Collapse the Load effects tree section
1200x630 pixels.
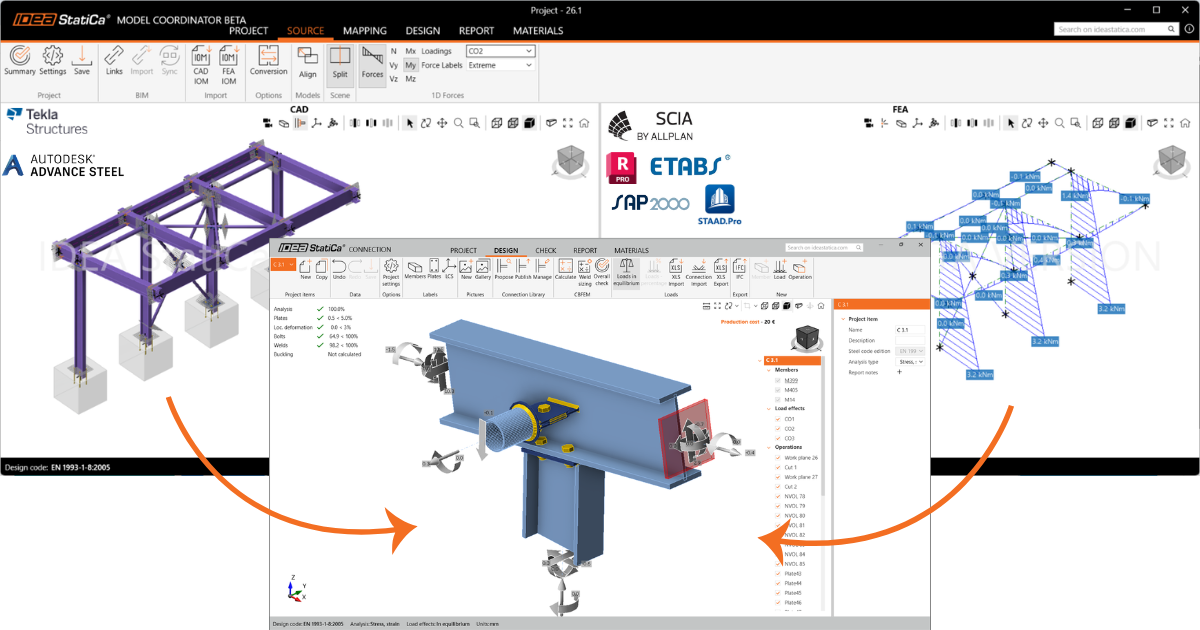767,408
